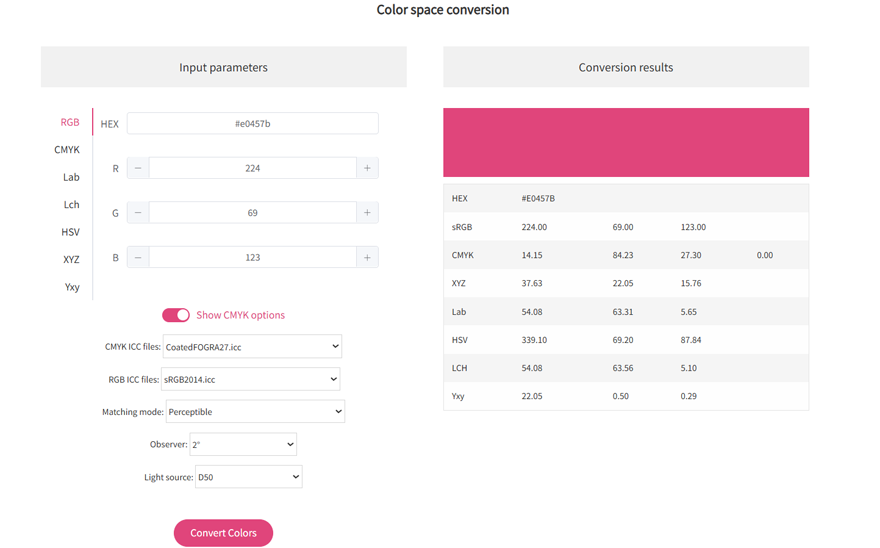Open the HSV input tab
This screenshot has width=880, height=548.
70,232
